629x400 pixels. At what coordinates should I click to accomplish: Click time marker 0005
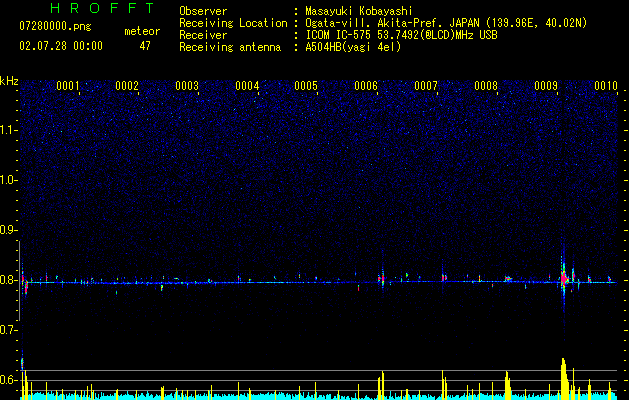tap(306, 86)
